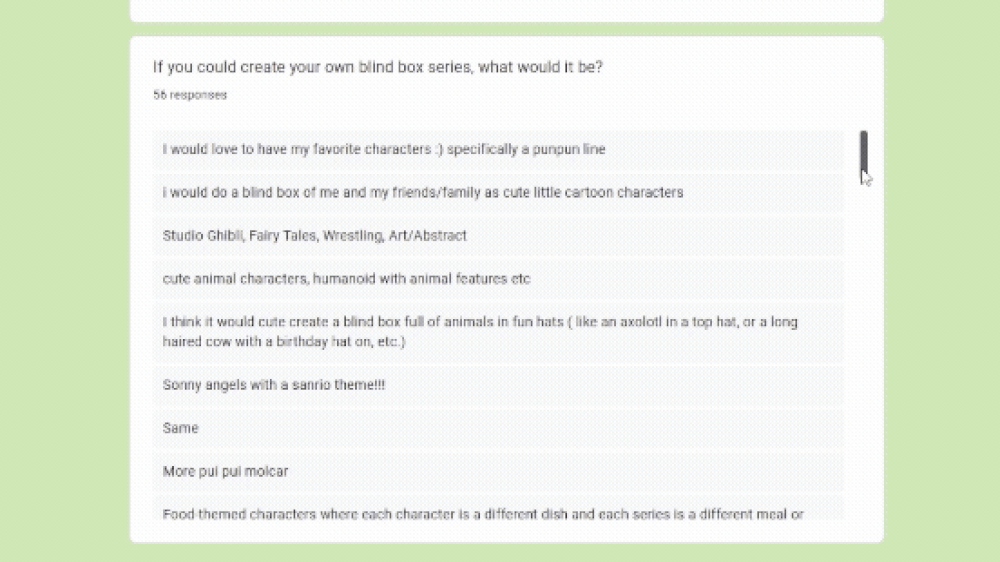Click the response mentioning a punpun line

pos(384,150)
